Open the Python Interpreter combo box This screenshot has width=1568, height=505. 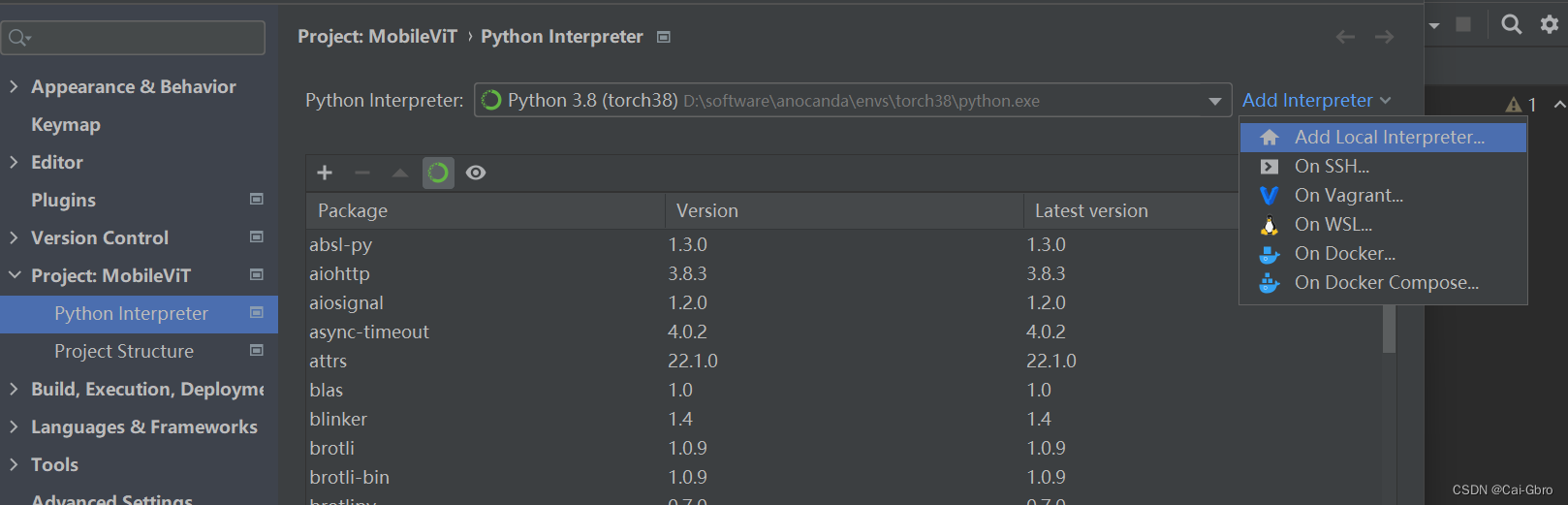point(853,101)
